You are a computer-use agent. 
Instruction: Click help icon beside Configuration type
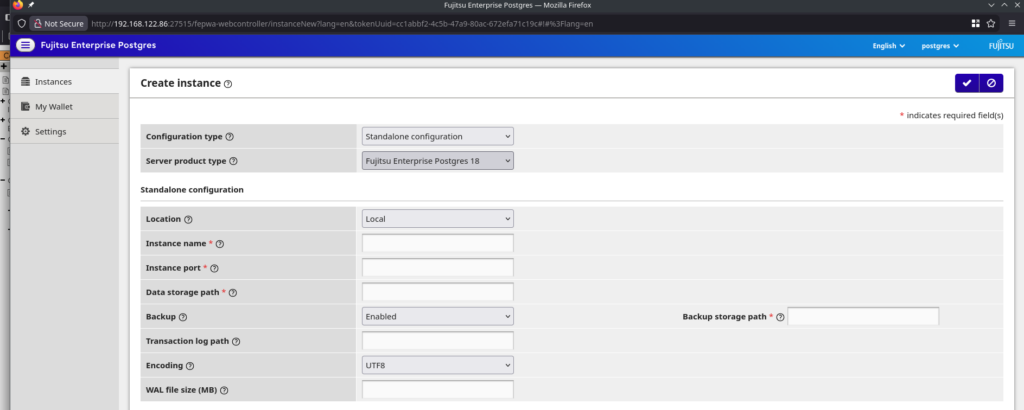tap(230, 136)
